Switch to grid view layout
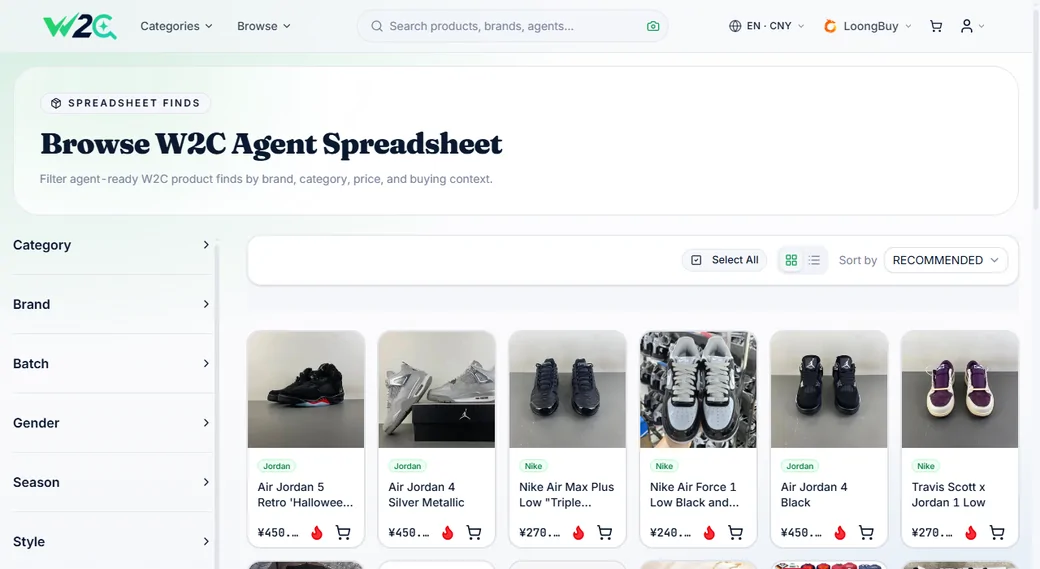Viewport: 1040px width, 569px height. (x=791, y=260)
